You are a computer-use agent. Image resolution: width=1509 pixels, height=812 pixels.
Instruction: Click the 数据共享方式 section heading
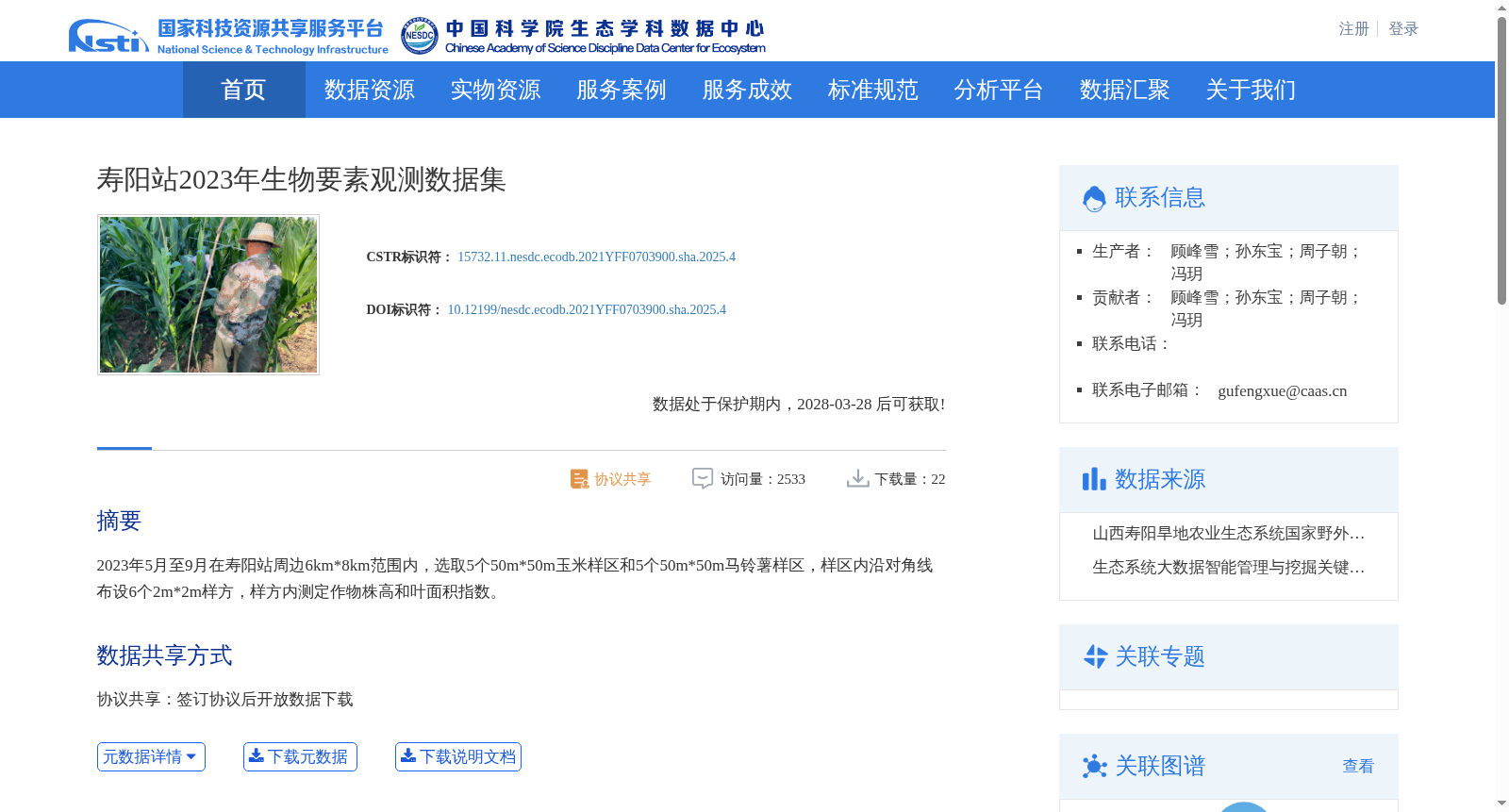164,655
